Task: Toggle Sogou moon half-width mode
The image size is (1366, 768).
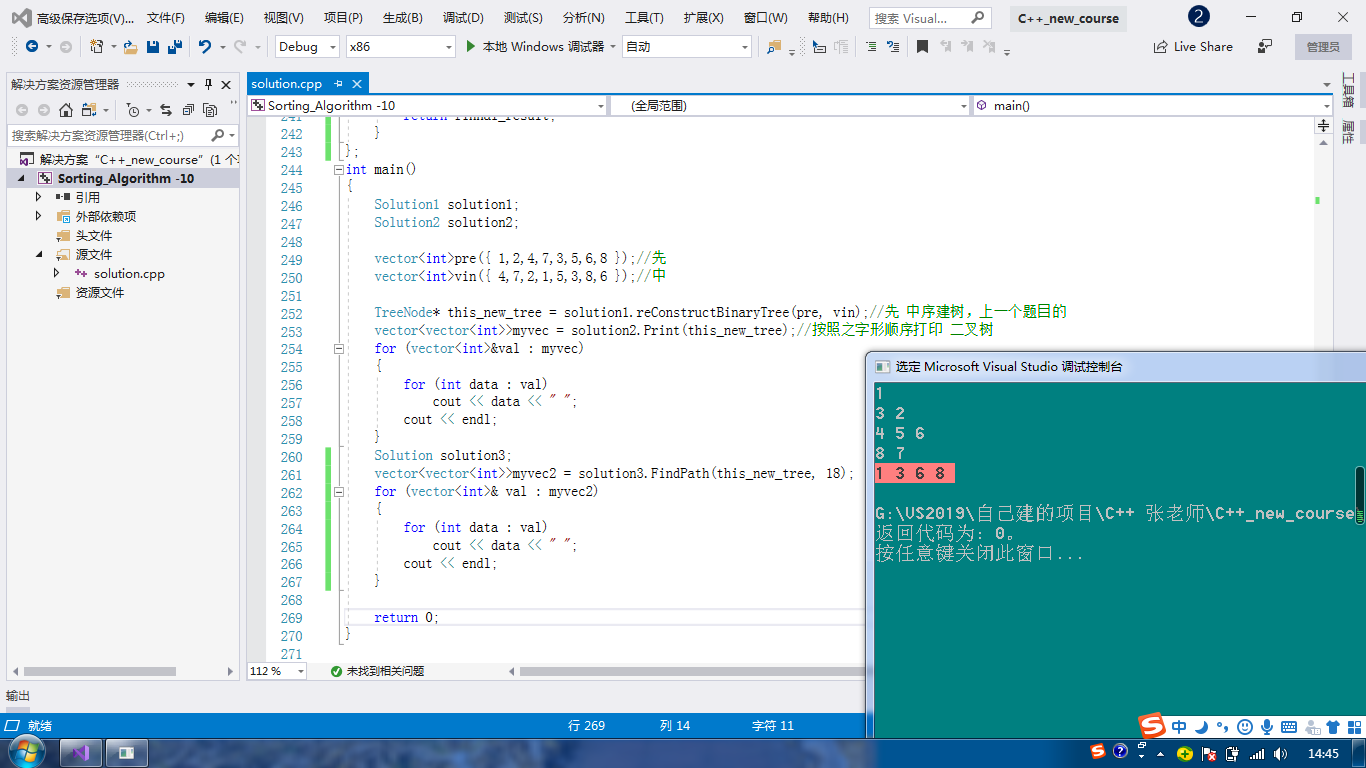Action: tap(1202, 727)
